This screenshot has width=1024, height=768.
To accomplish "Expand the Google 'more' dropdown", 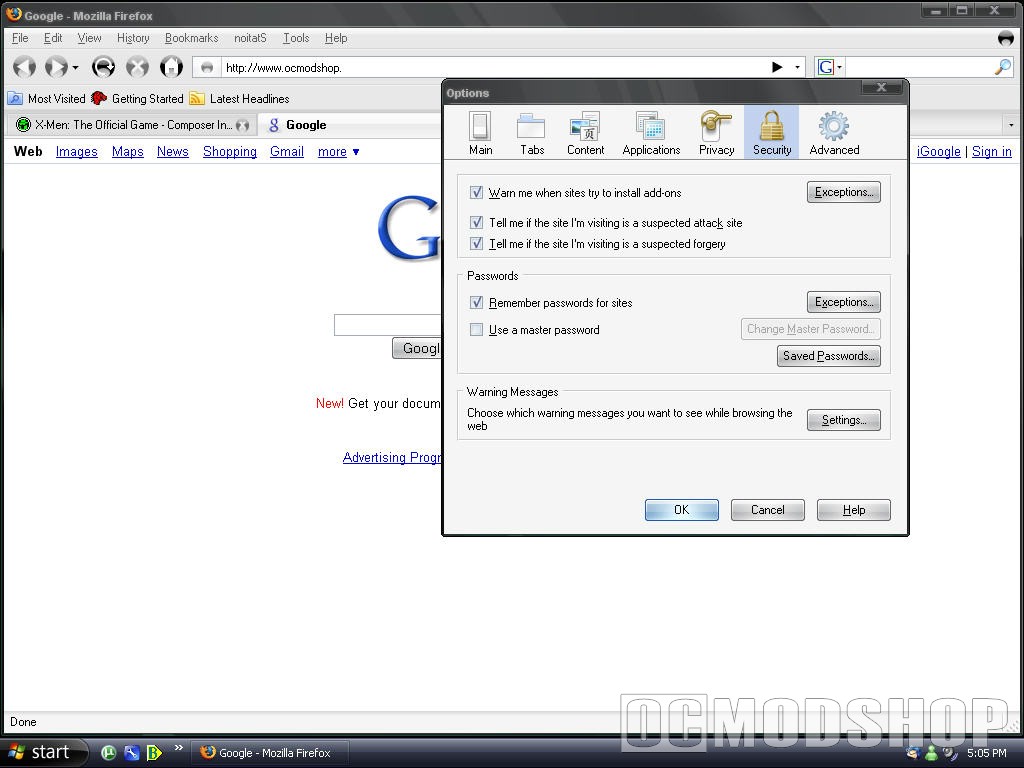I will coord(338,152).
